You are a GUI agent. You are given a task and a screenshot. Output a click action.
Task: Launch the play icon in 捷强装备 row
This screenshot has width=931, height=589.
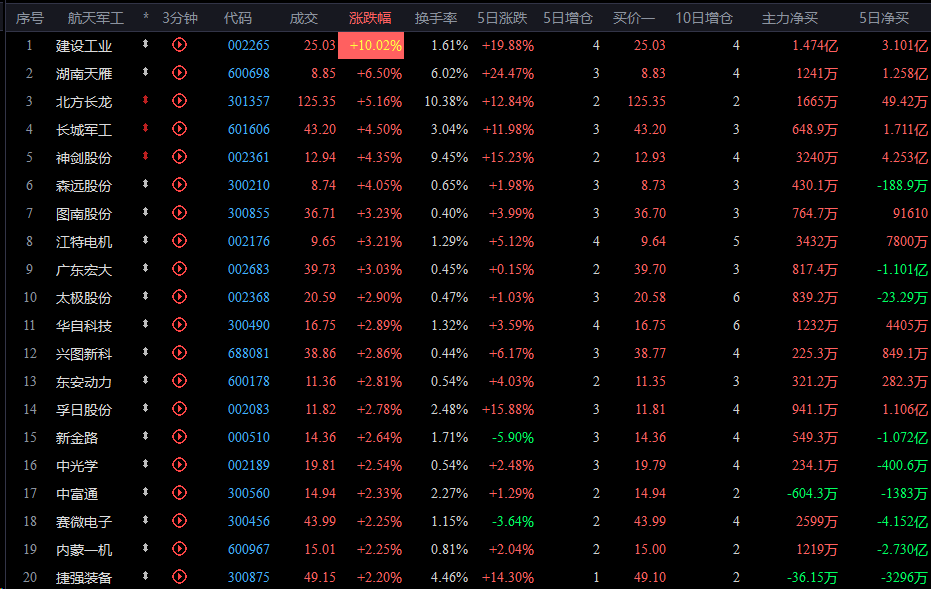point(179,577)
